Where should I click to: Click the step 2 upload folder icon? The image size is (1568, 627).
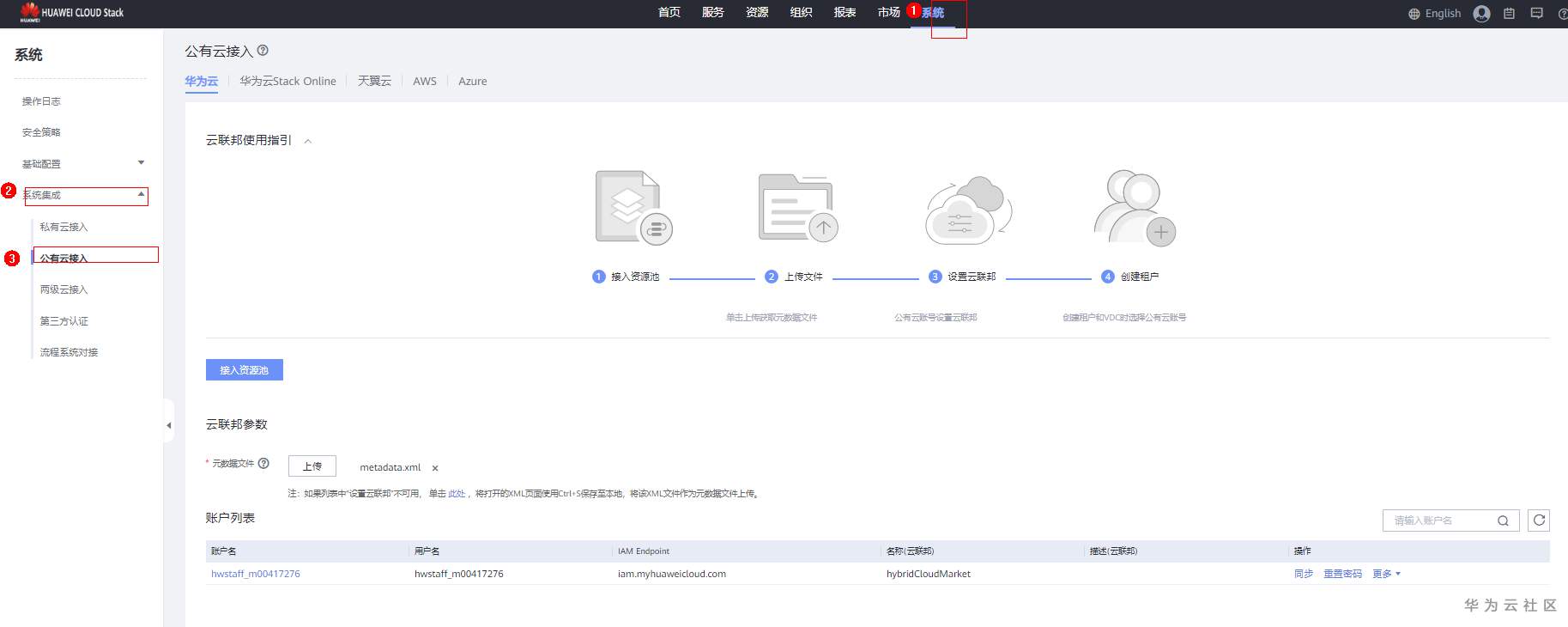[x=798, y=208]
